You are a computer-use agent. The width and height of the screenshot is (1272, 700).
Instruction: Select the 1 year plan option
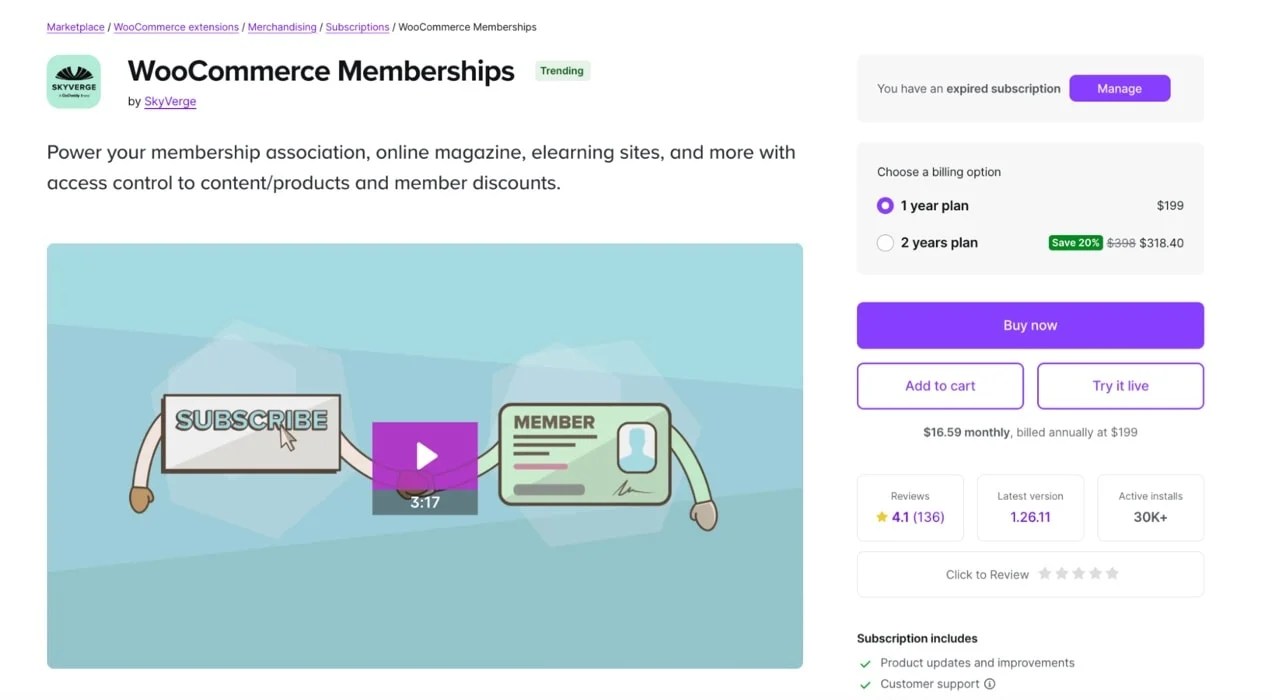885,206
